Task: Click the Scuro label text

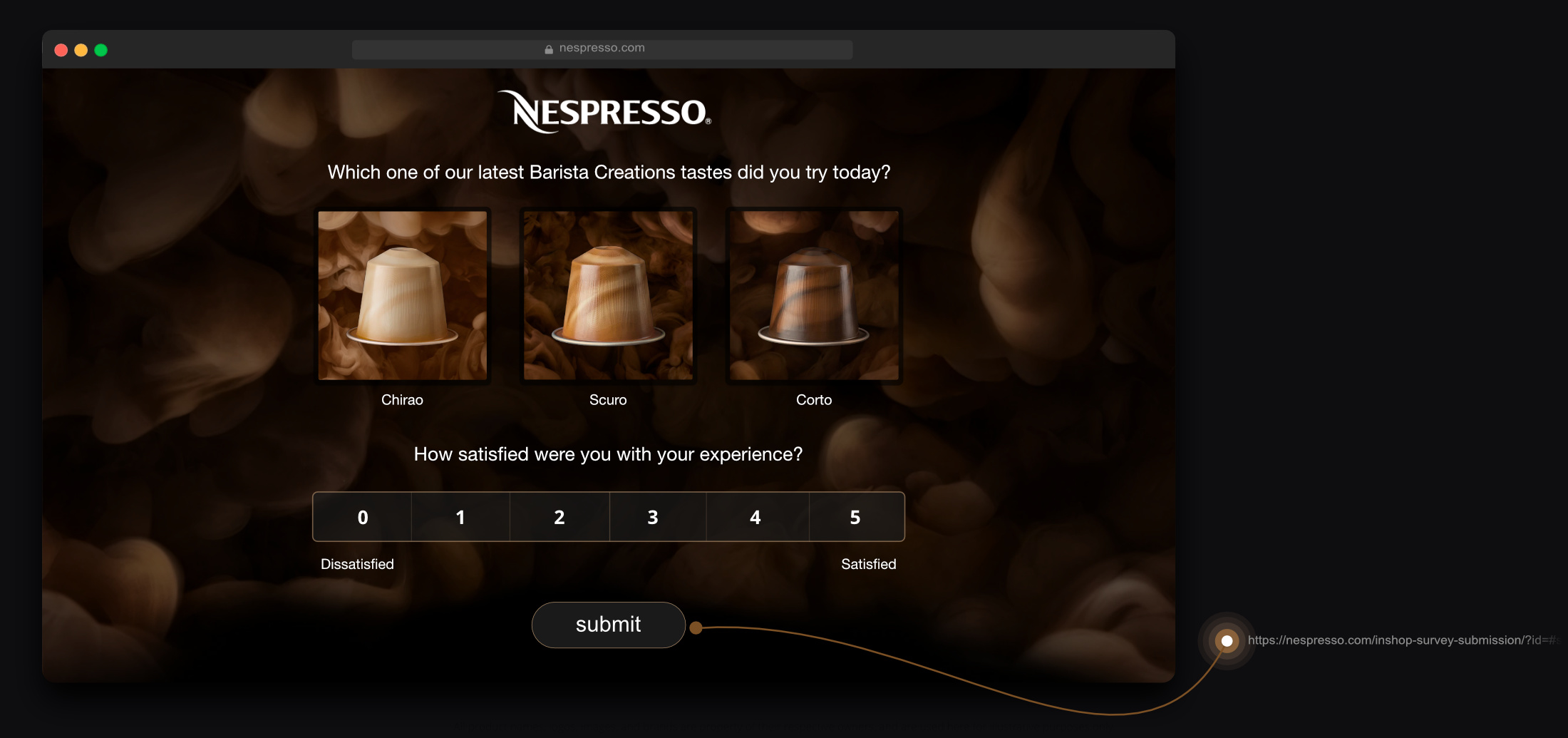Action: 608,400
